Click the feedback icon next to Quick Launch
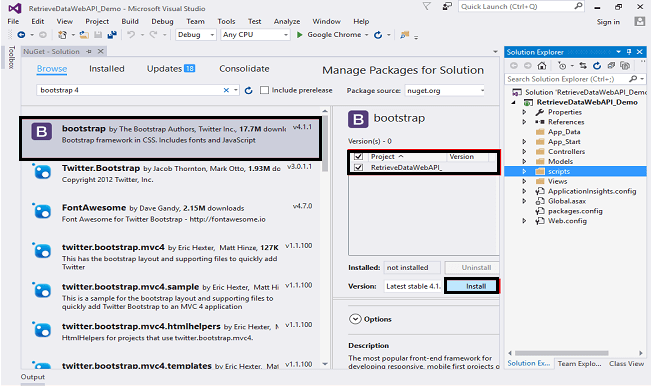 [447, 7]
